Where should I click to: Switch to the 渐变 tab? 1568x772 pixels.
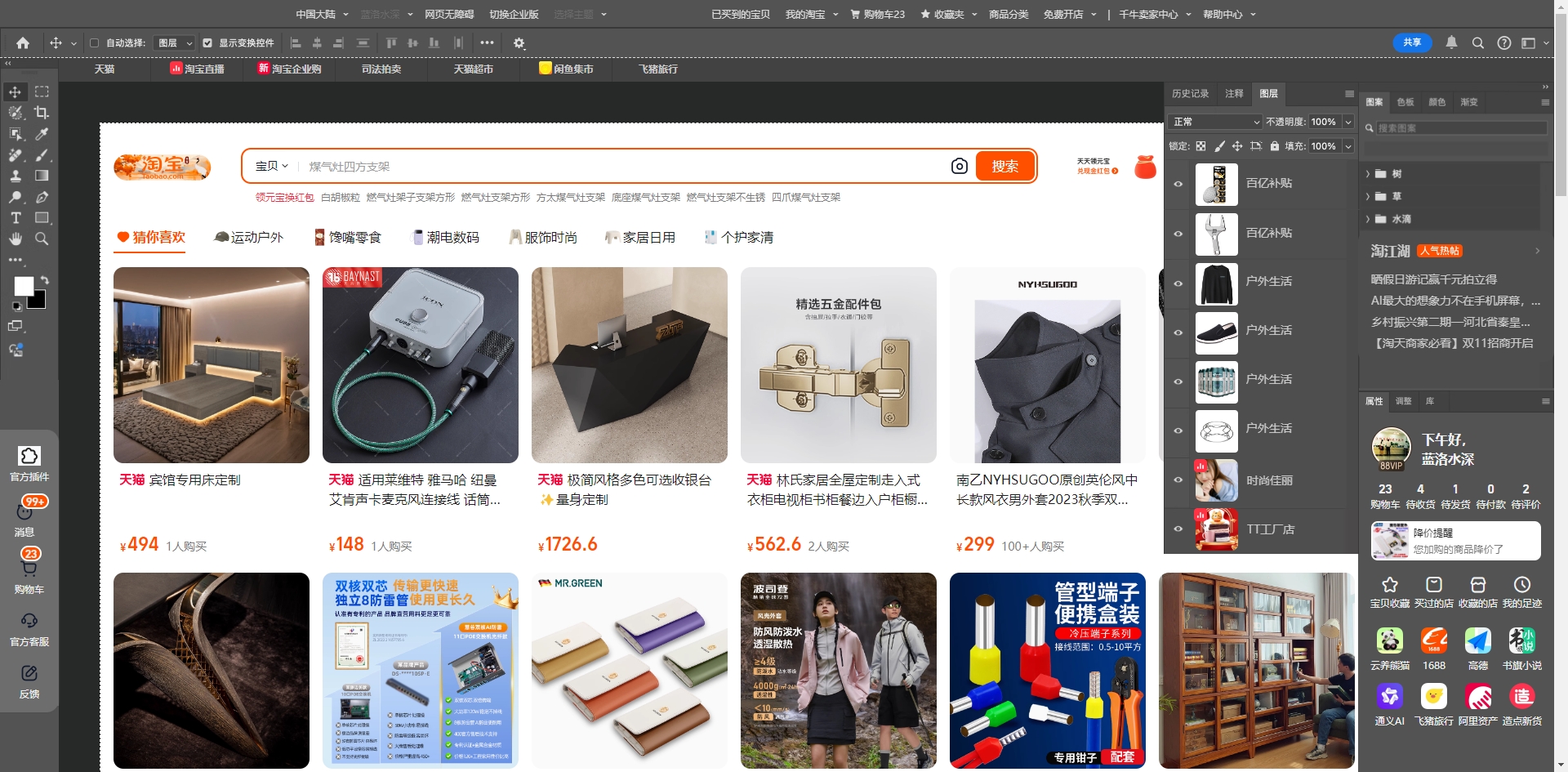tap(1469, 102)
